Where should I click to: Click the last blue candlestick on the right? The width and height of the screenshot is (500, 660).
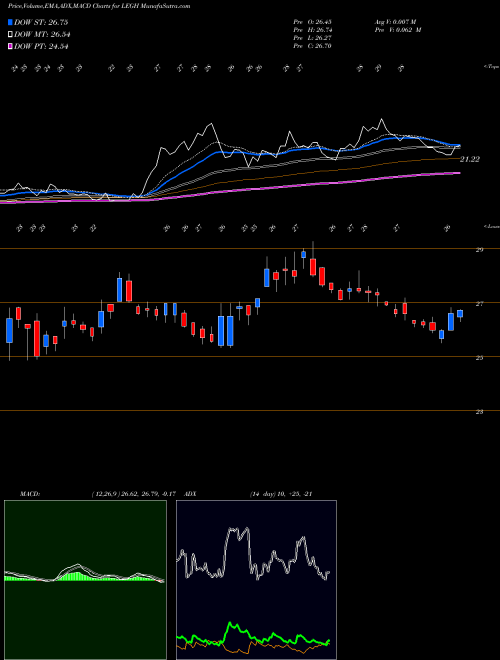click(x=460, y=314)
